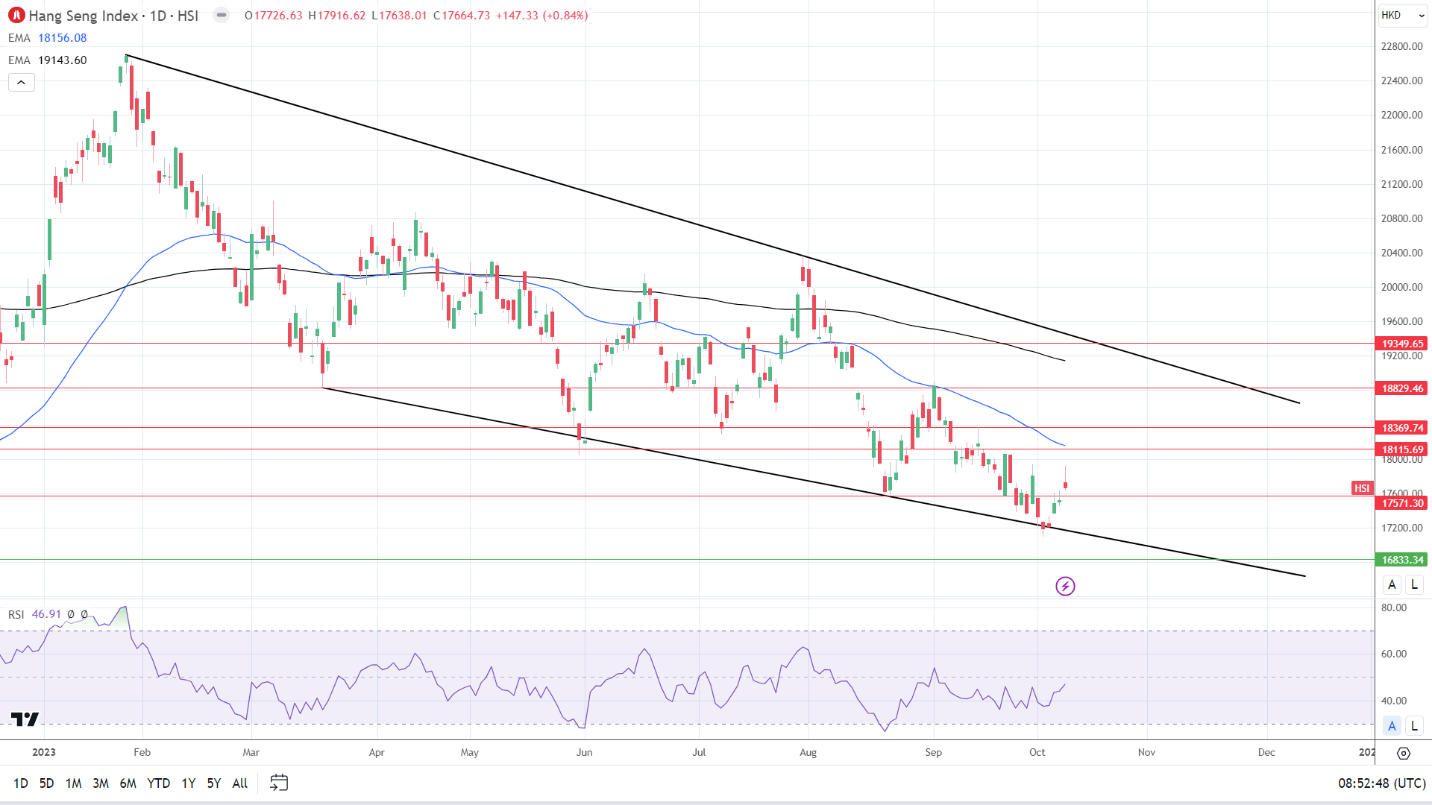Click the Dec label on the time axis
1432x805 pixels.
tap(1265, 752)
